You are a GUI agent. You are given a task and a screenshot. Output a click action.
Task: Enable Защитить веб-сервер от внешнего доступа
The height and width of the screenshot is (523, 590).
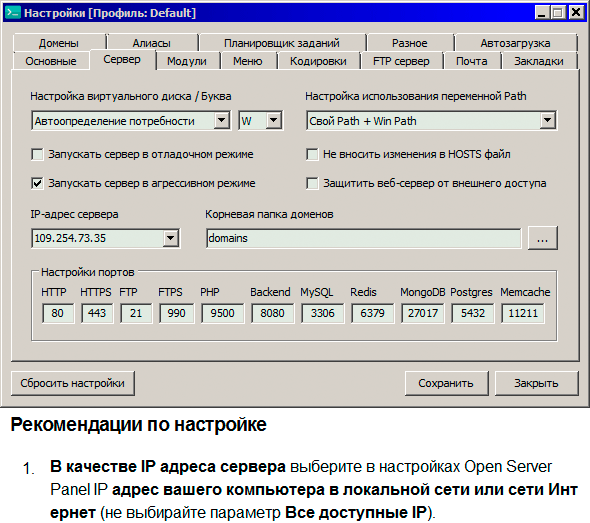(x=312, y=183)
